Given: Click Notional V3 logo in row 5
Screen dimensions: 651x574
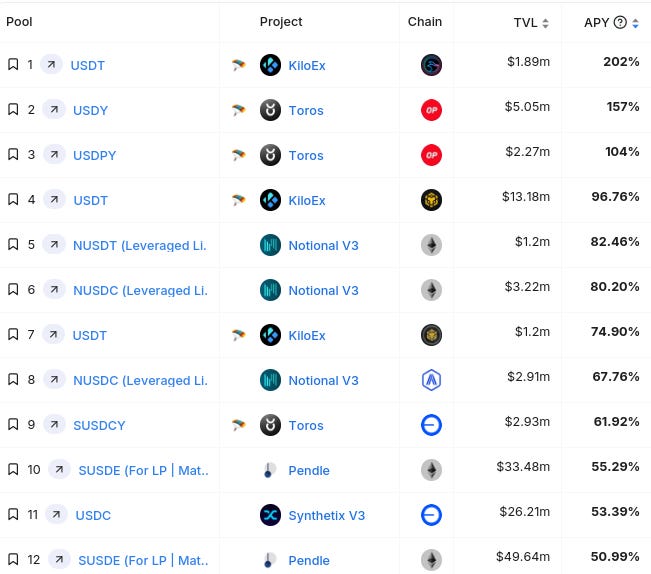Looking at the screenshot, I should pyautogui.click(x=270, y=245).
